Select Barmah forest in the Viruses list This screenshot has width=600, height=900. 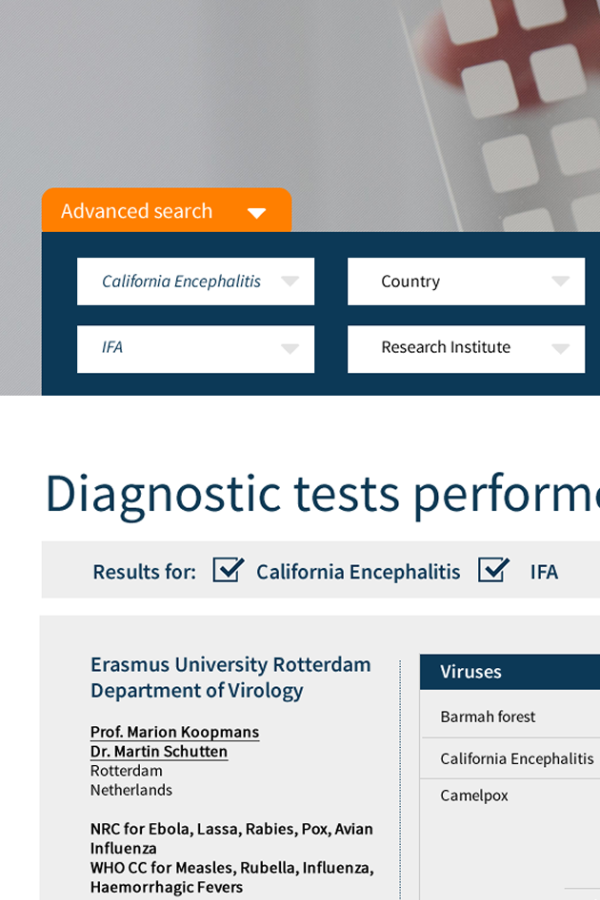click(488, 717)
